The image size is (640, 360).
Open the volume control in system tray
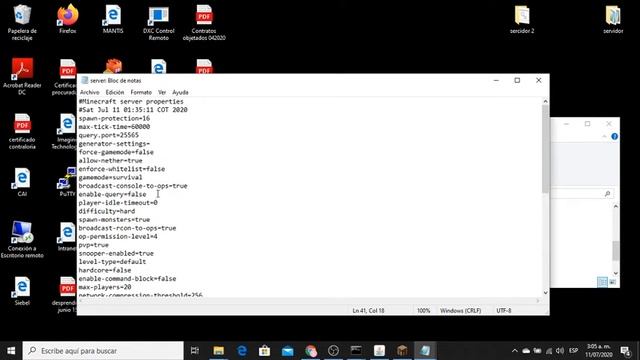click(560, 351)
